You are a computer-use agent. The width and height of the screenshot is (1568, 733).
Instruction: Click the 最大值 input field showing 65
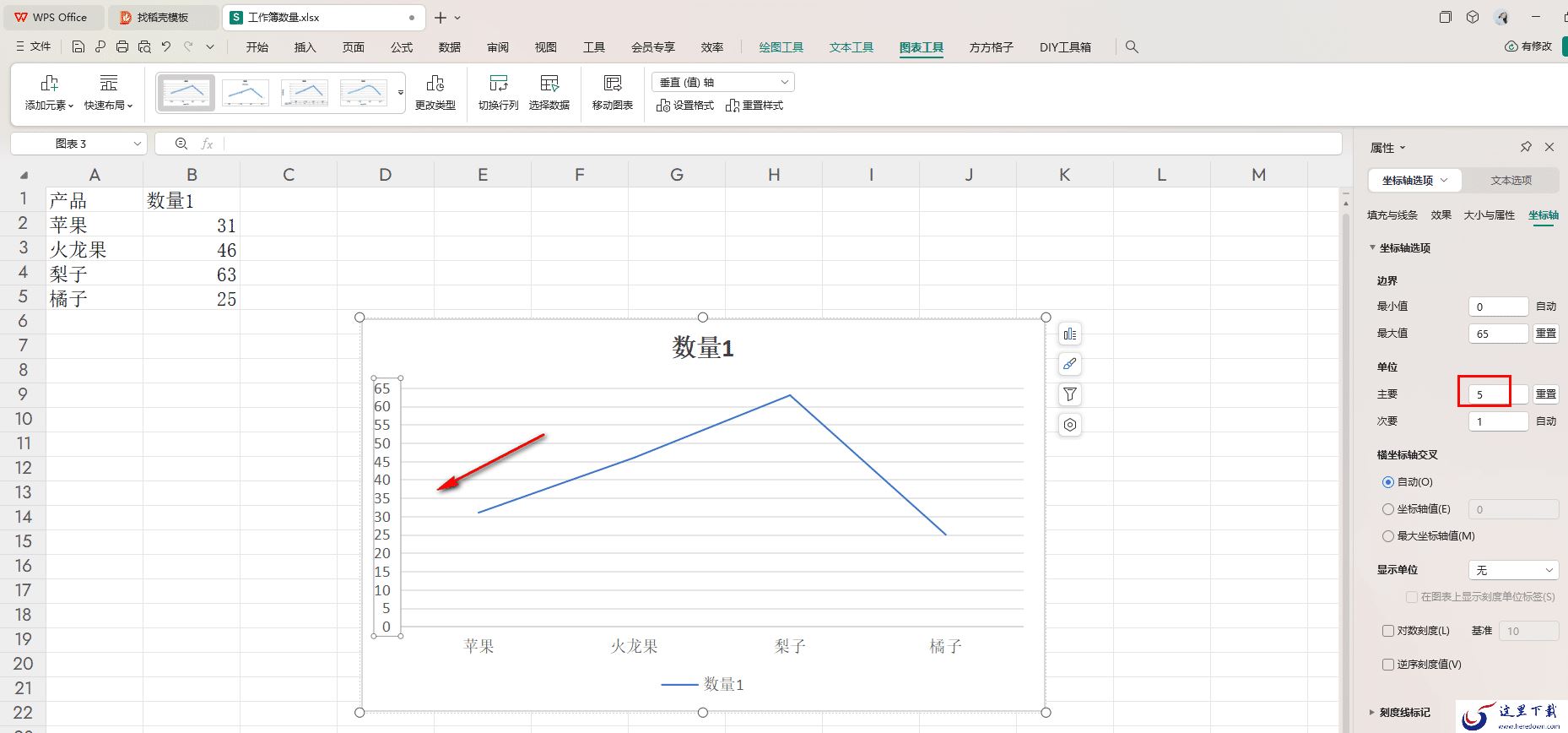[1498, 334]
